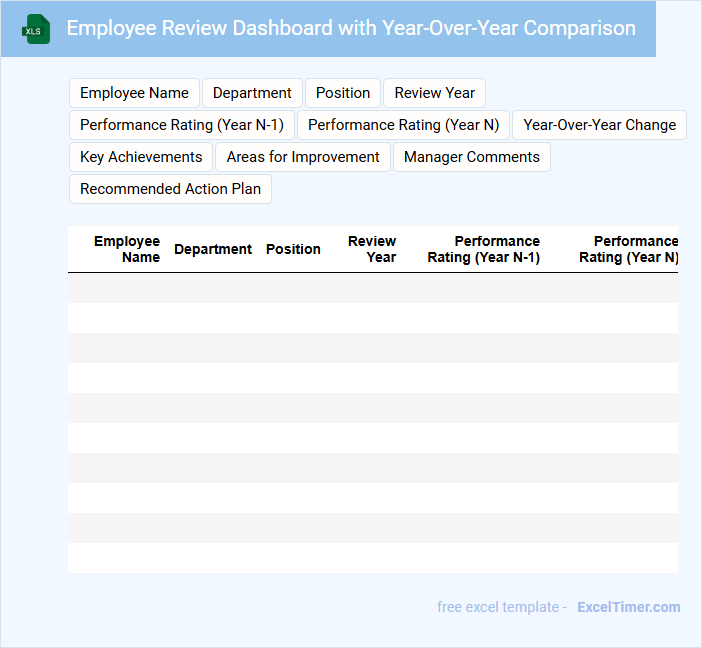The image size is (702, 648).
Task: Click the Year-Over-Year Change tag
Action: [599, 125]
